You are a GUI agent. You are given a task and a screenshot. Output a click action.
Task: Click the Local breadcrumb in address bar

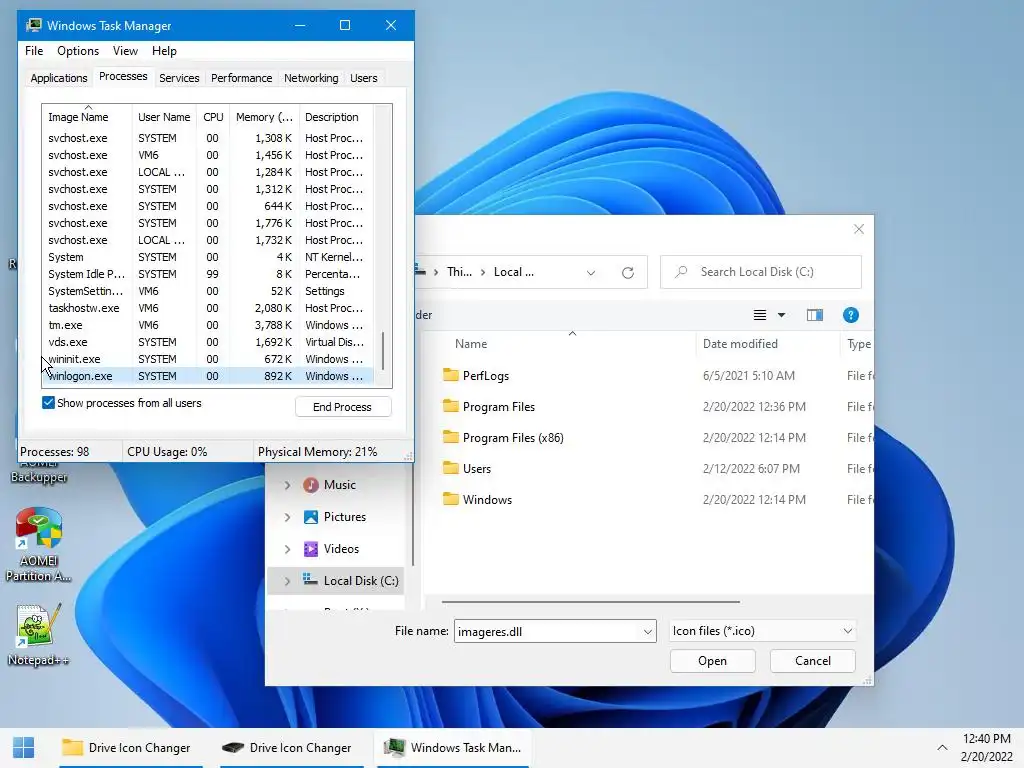tap(513, 272)
